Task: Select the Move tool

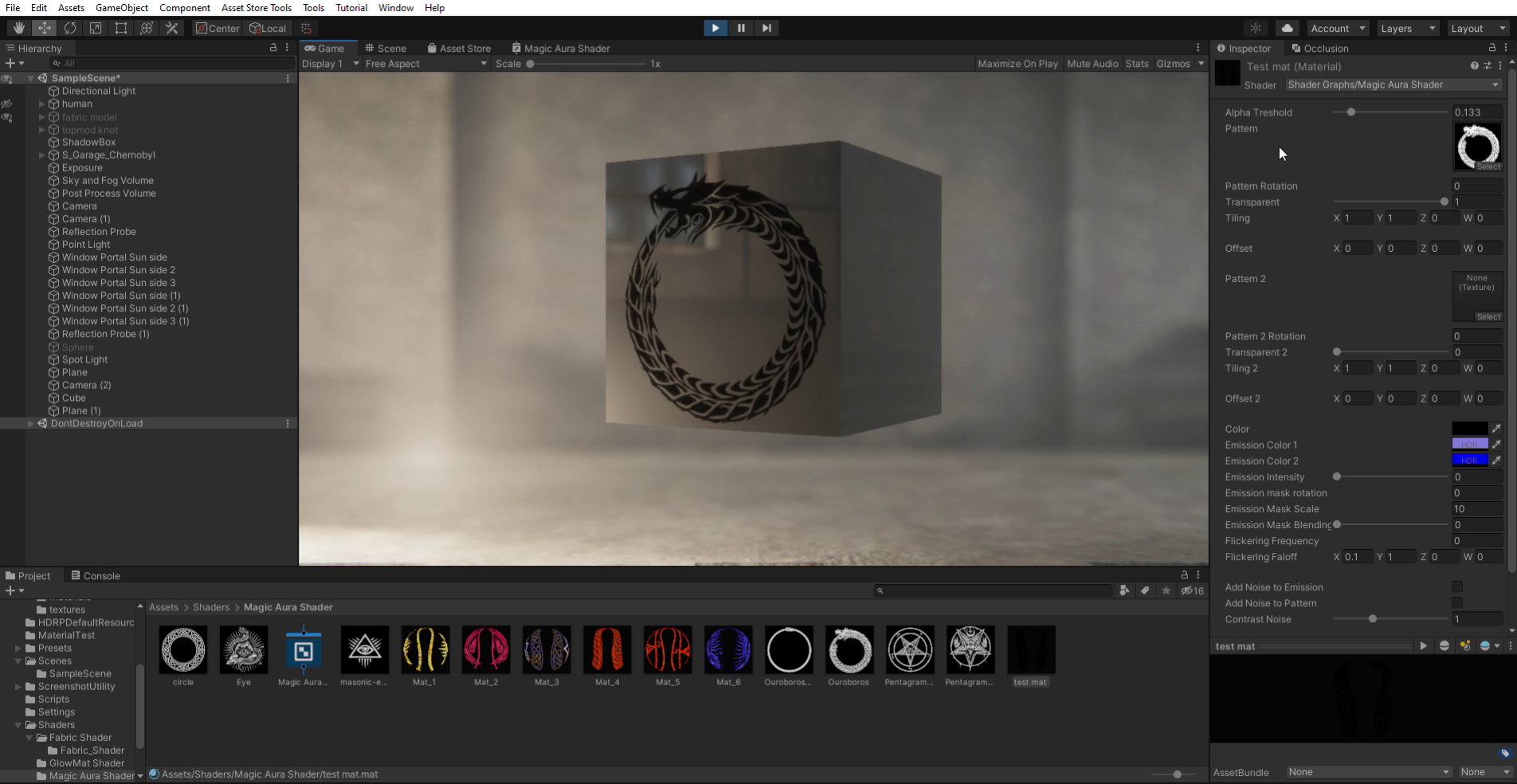Action: click(45, 28)
